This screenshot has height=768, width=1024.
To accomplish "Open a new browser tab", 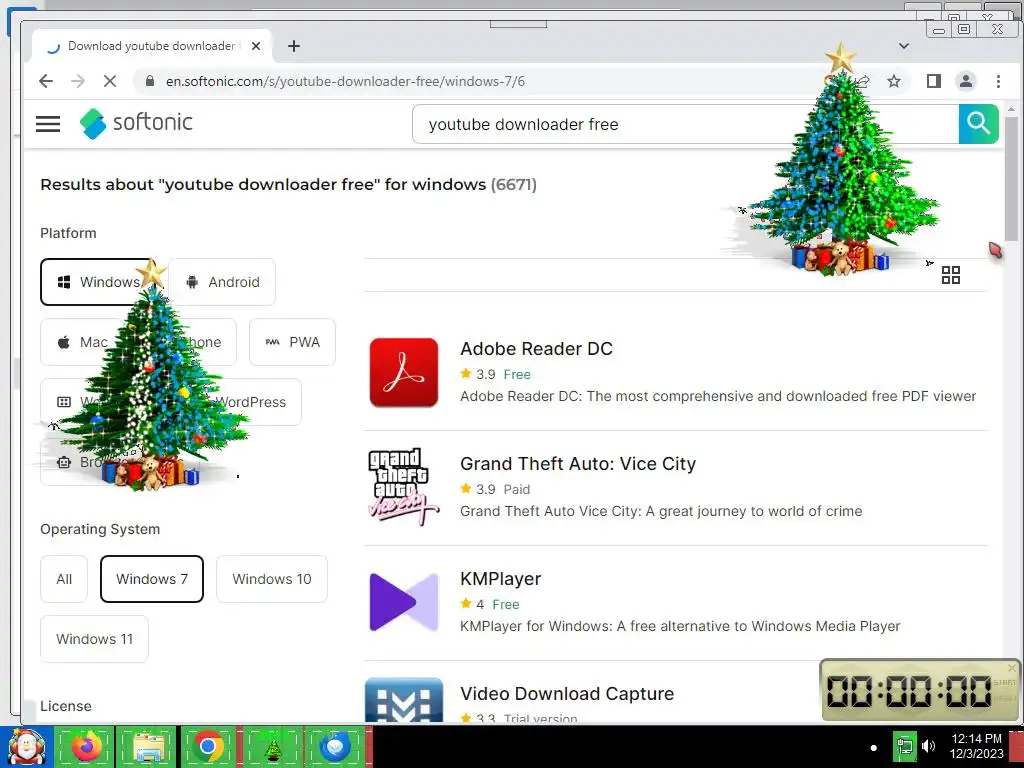I will tap(294, 46).
